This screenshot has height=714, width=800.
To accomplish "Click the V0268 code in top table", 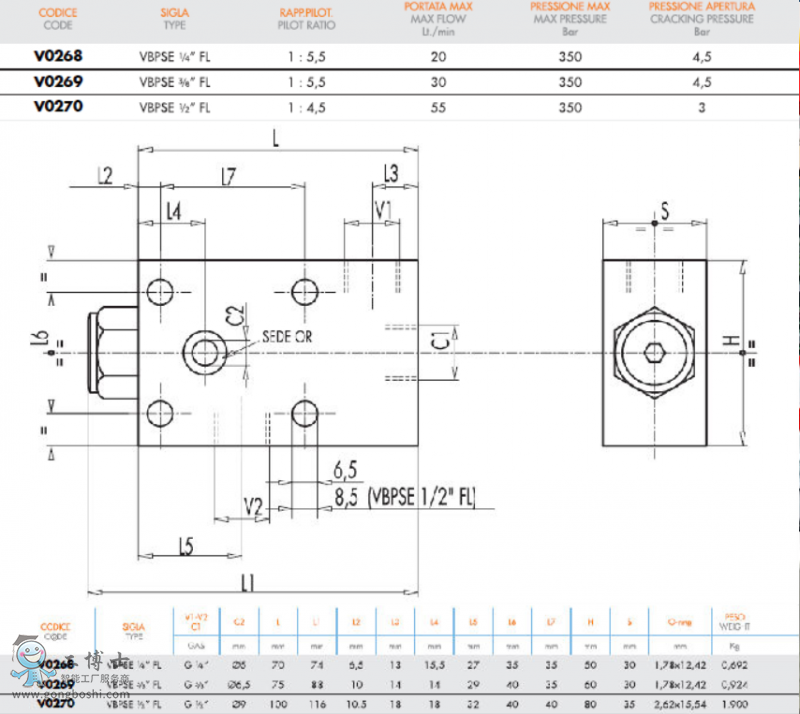I will point(58,57).
